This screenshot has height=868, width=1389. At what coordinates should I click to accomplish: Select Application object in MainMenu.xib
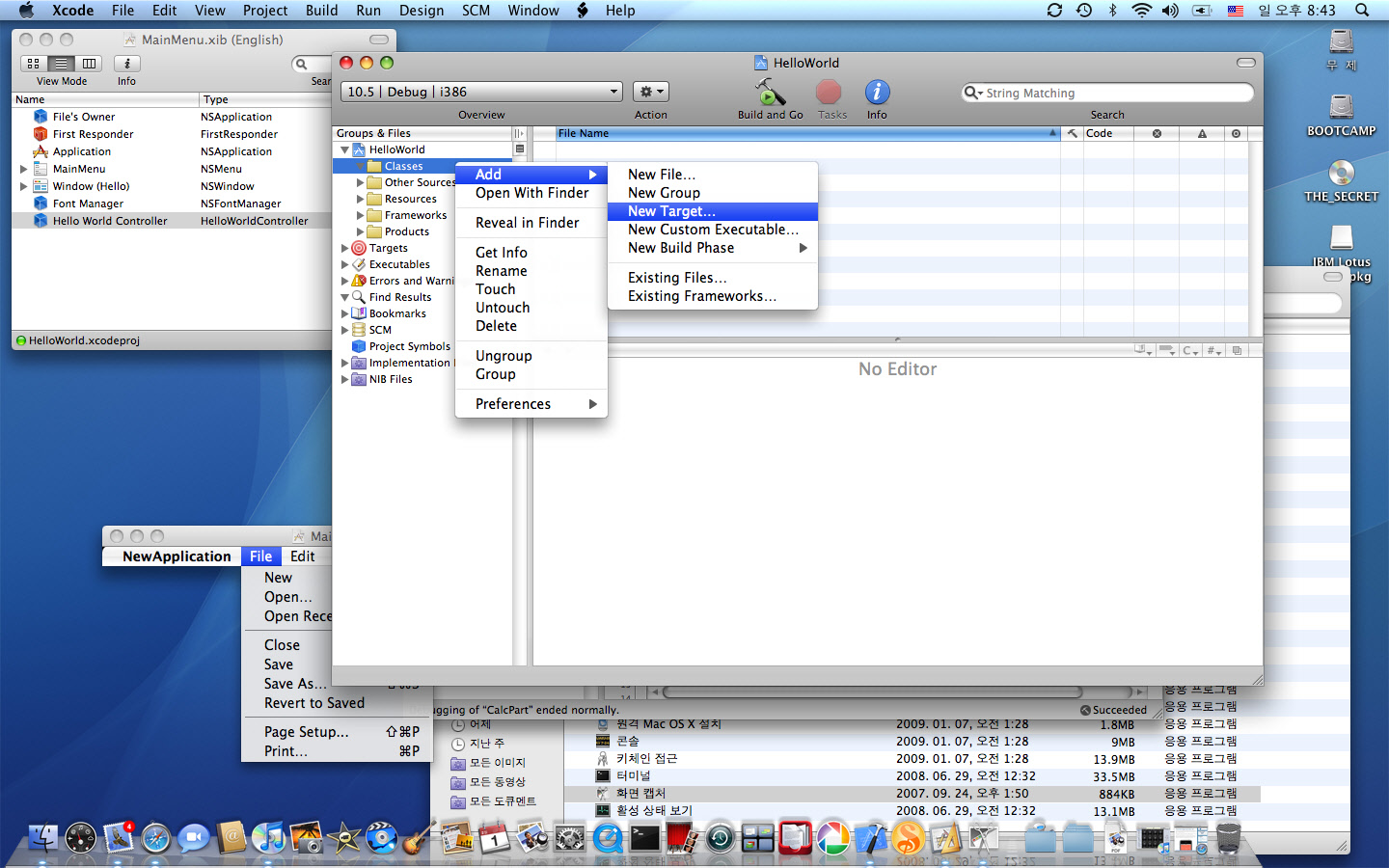click(x=82, y=151)
